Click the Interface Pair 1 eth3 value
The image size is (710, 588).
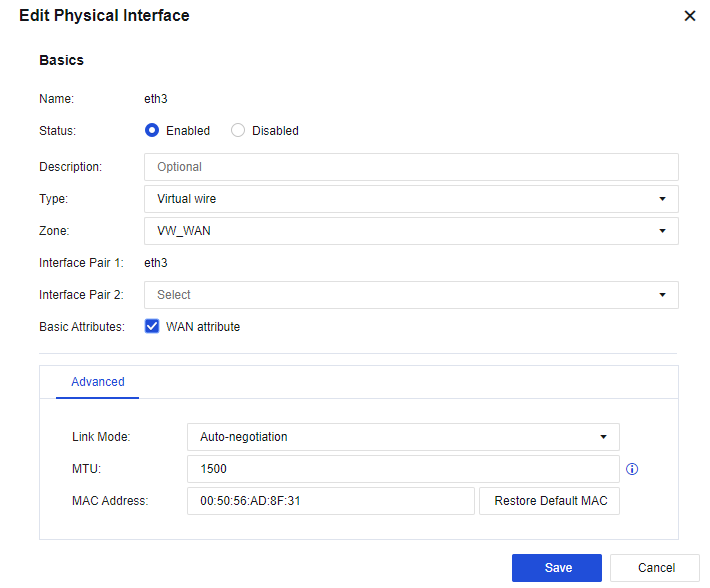tap(156, 263)
